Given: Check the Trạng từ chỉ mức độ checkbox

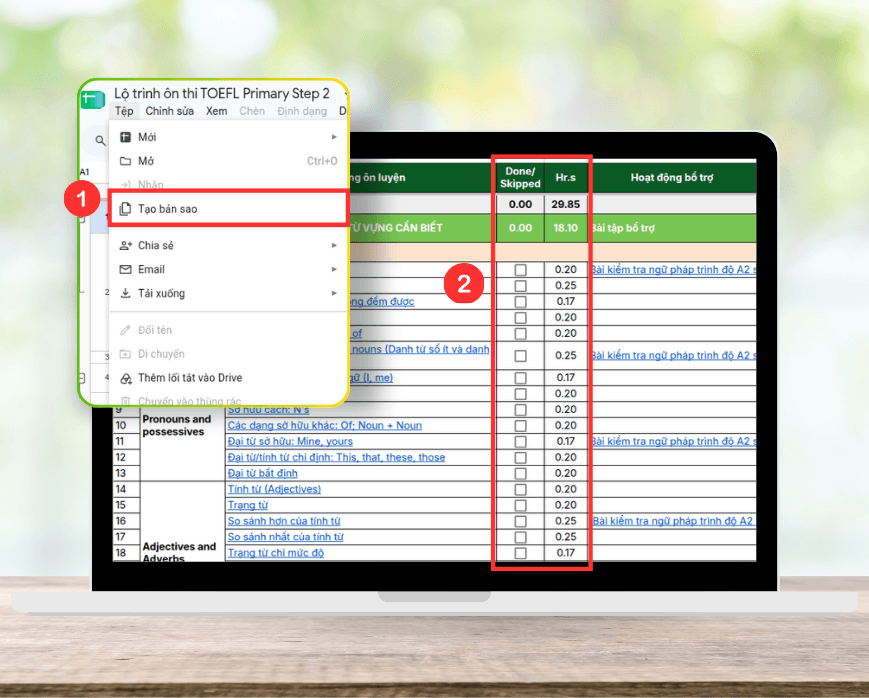Looking at the screenshot, I should pyautogui.click(x=520, y=553).
